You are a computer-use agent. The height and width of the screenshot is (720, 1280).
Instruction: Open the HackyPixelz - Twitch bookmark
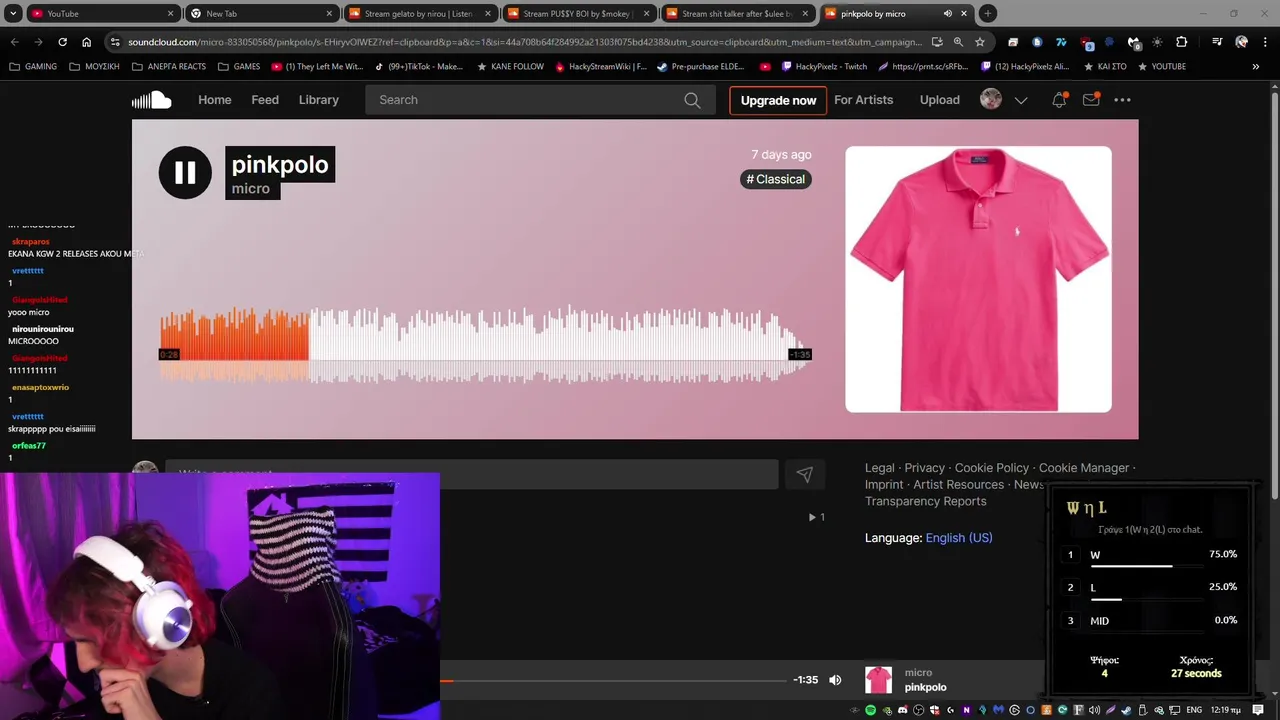pos(825,67)
